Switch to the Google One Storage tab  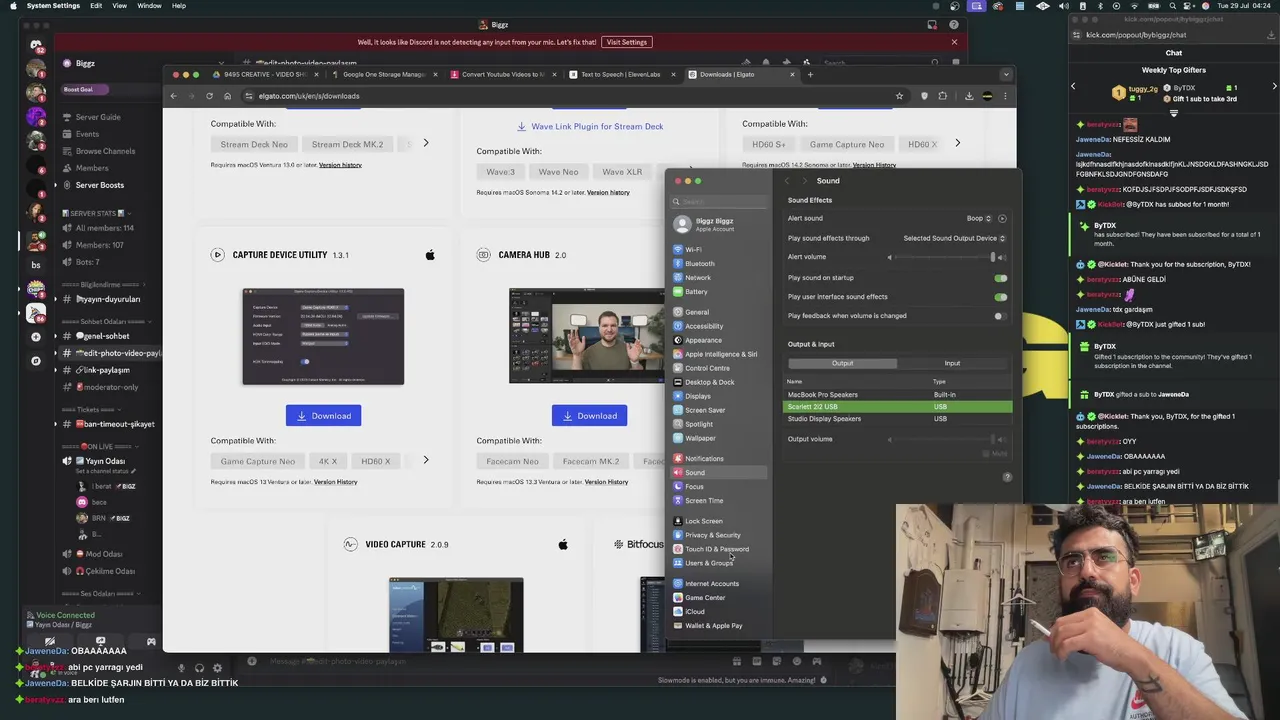(384, 74)
